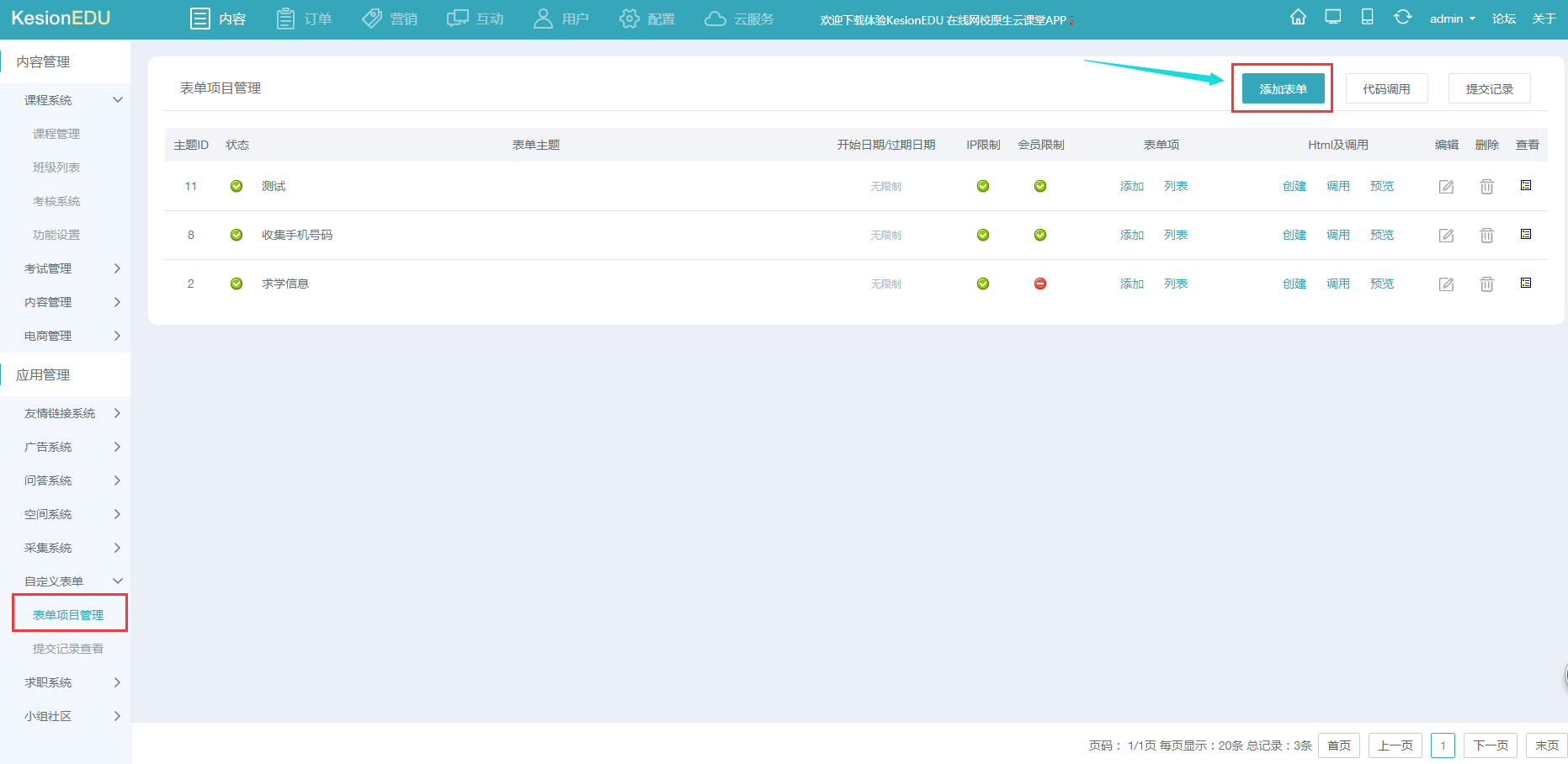1568x764 pixels.
Task: Click 预览 link for 测试 form
Action: point(1381,186)
